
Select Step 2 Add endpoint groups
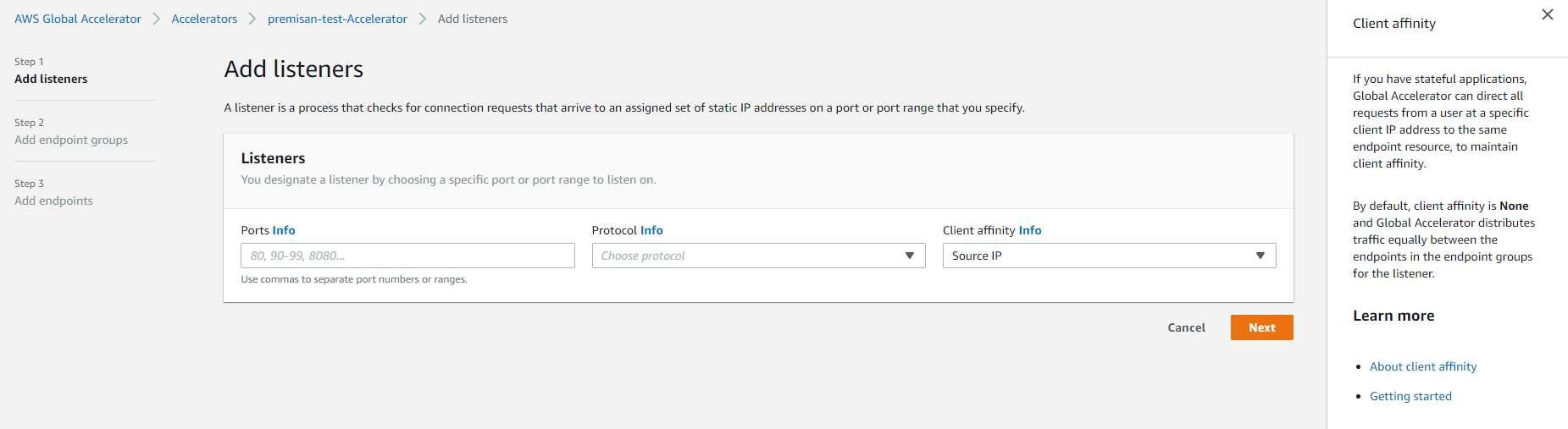point(71,140)
